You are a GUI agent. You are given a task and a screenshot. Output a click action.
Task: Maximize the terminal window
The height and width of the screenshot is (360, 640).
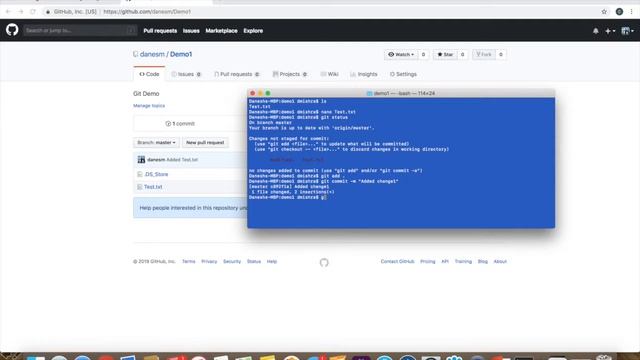point(268,93)
